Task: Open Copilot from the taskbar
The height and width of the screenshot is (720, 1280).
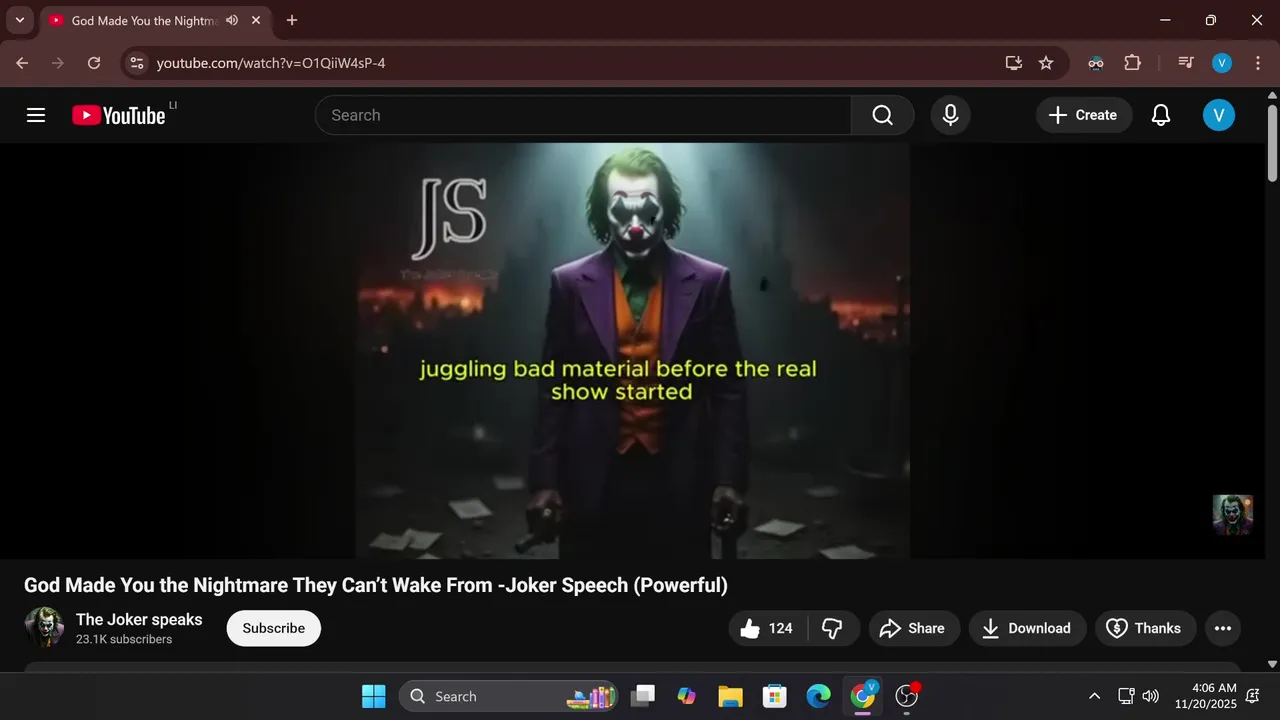Action: click(x=686, y=696)
